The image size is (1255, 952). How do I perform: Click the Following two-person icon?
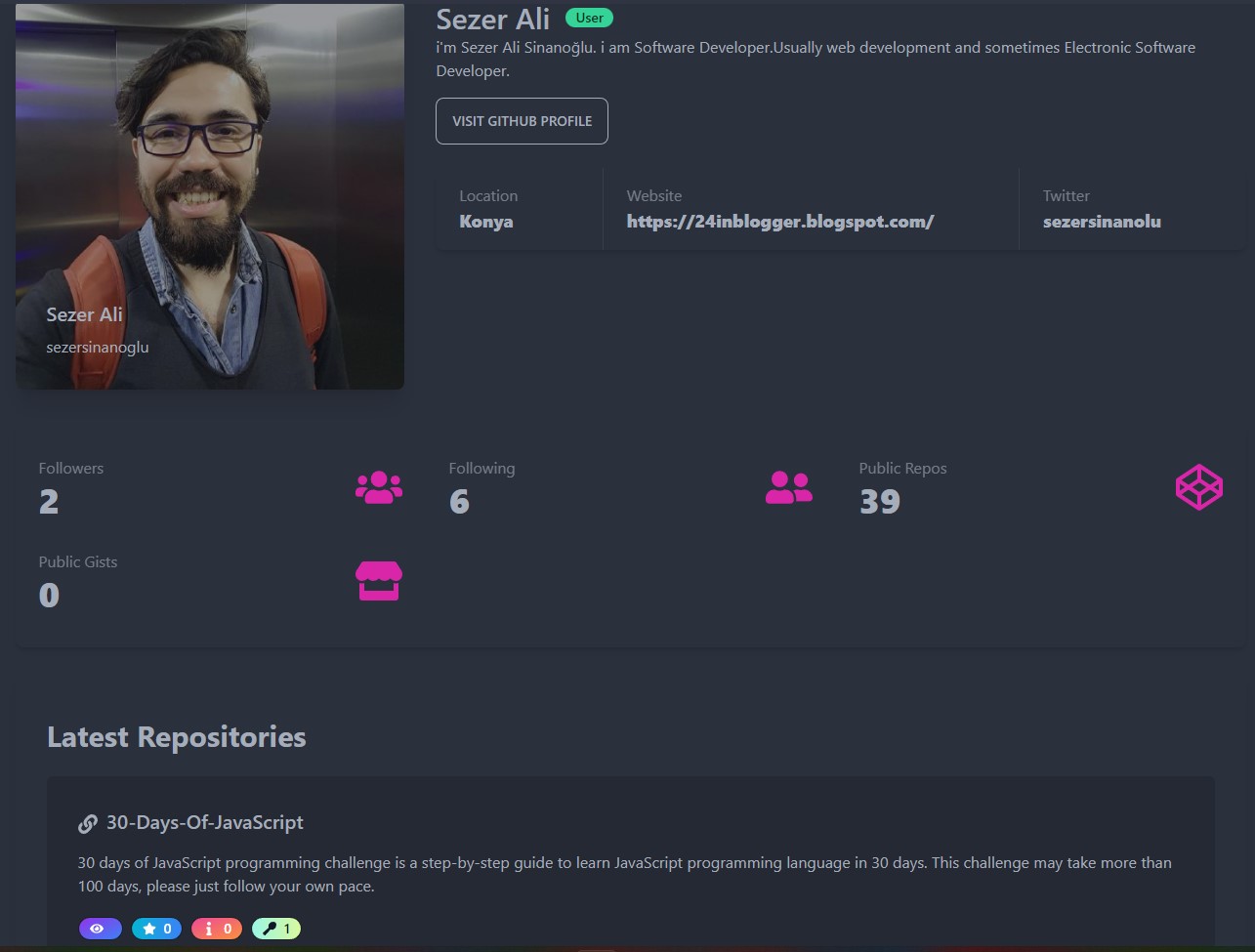(789, 487)
